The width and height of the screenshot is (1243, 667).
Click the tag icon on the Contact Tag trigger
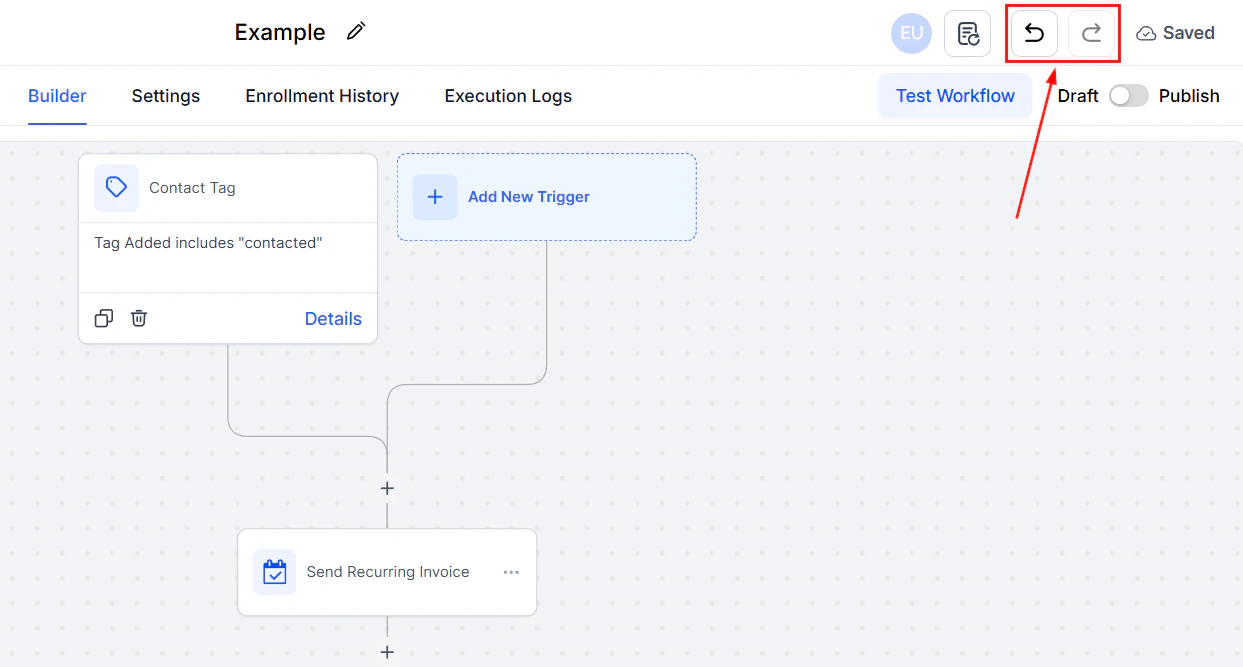[x=116, y=187]
